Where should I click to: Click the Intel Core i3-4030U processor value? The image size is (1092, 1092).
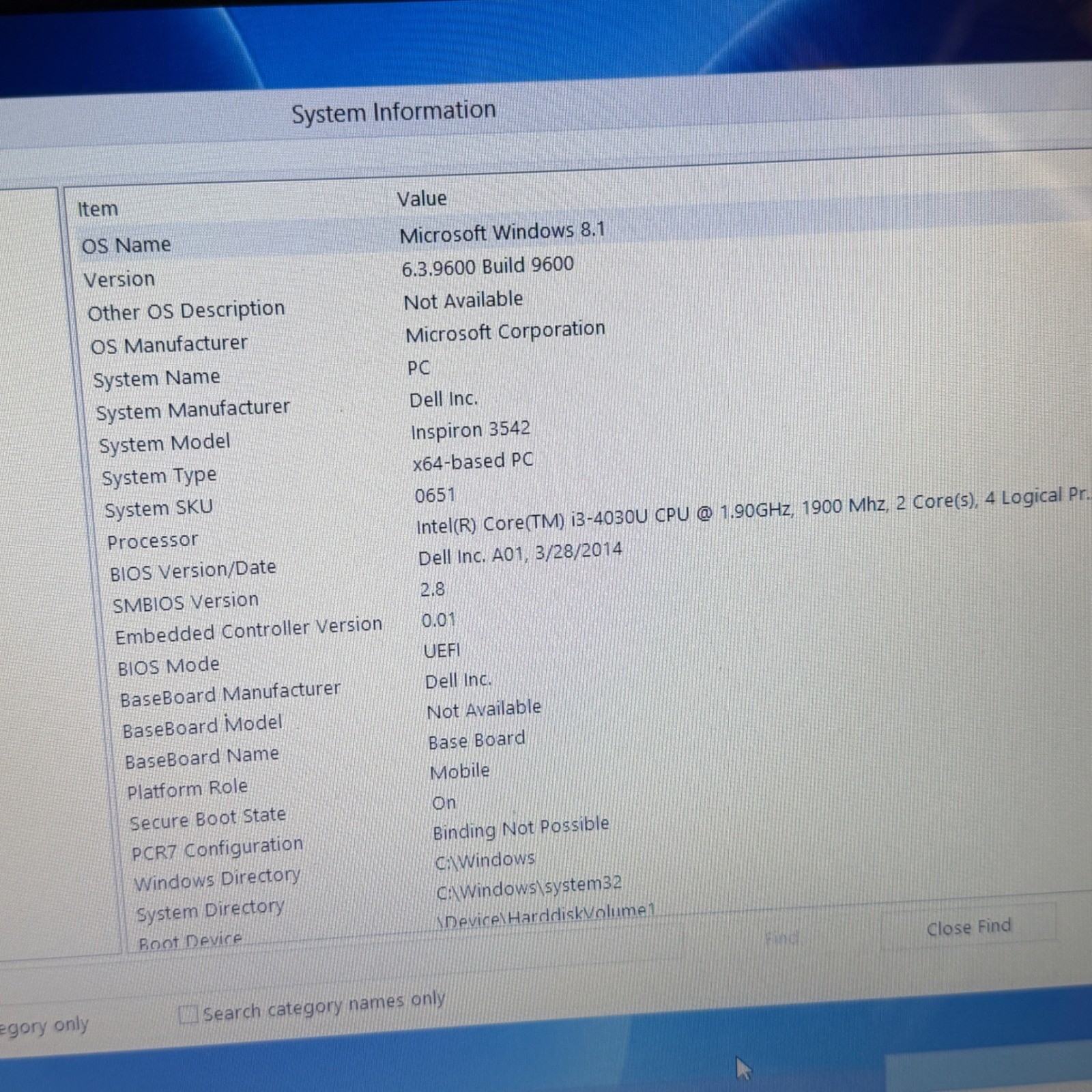pyautogui.click(x=753, y=511)
